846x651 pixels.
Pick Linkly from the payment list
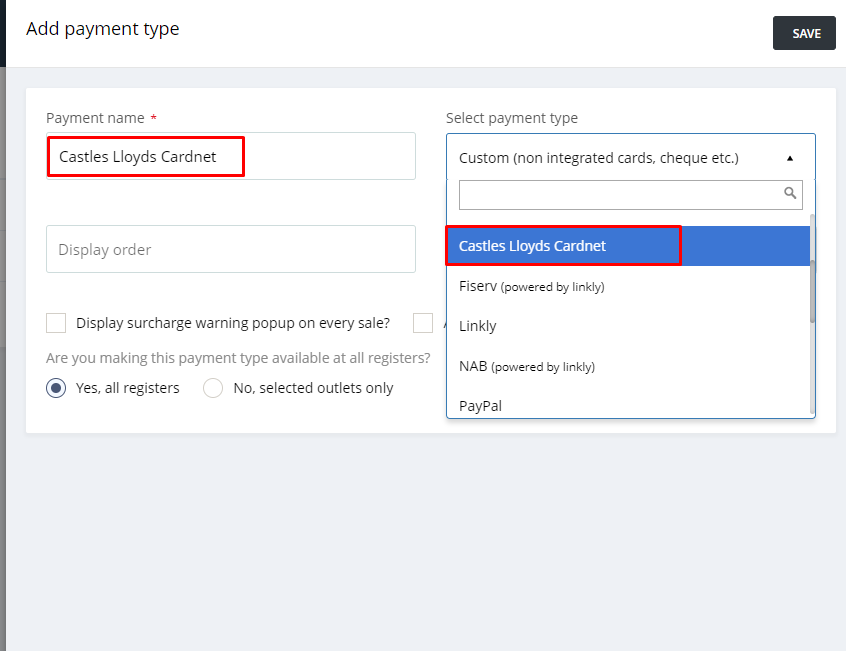point(628,326)
